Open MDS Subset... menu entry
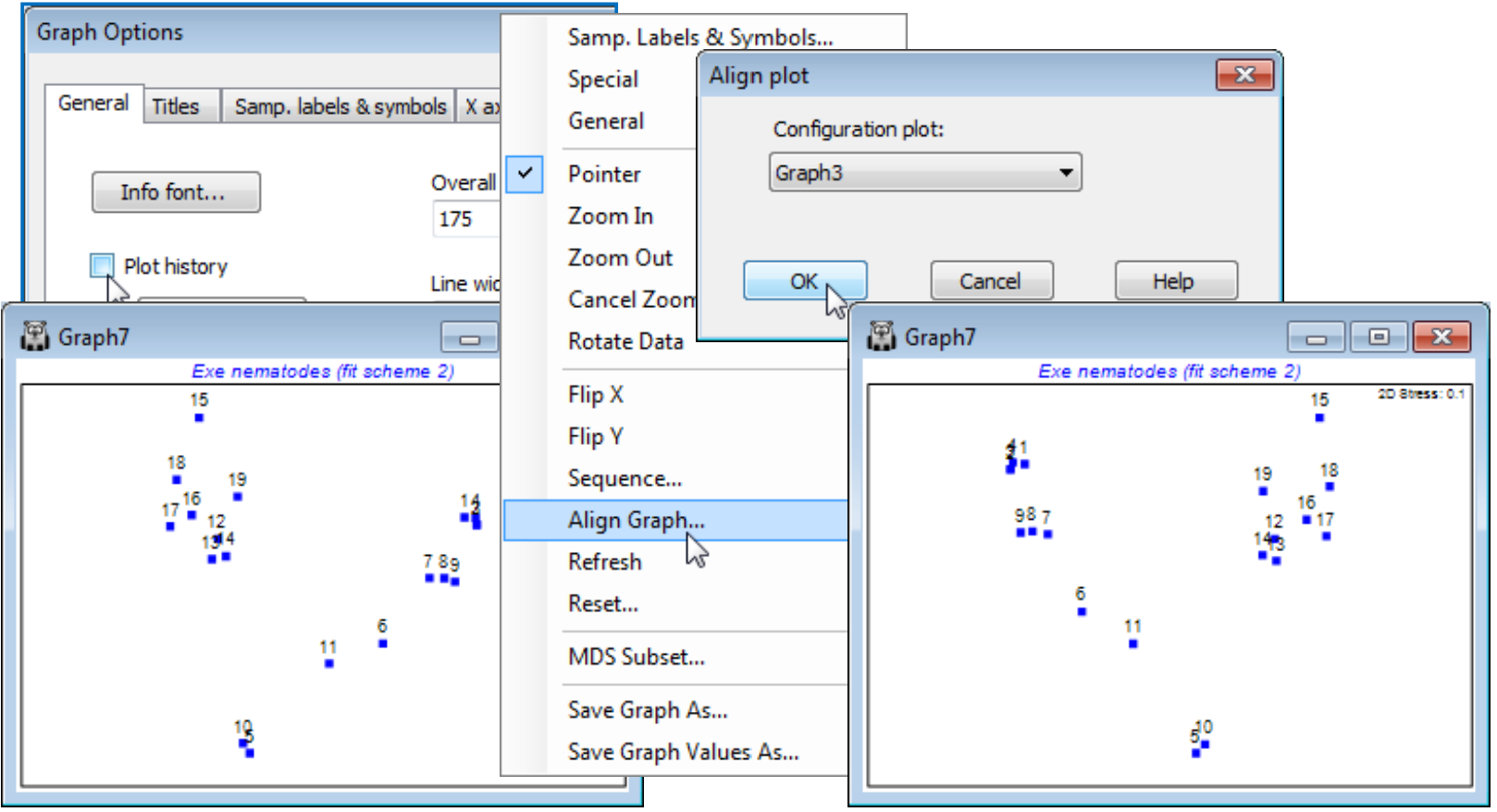1497x812 pixels. pyautogui.click(x=636, y=658)
